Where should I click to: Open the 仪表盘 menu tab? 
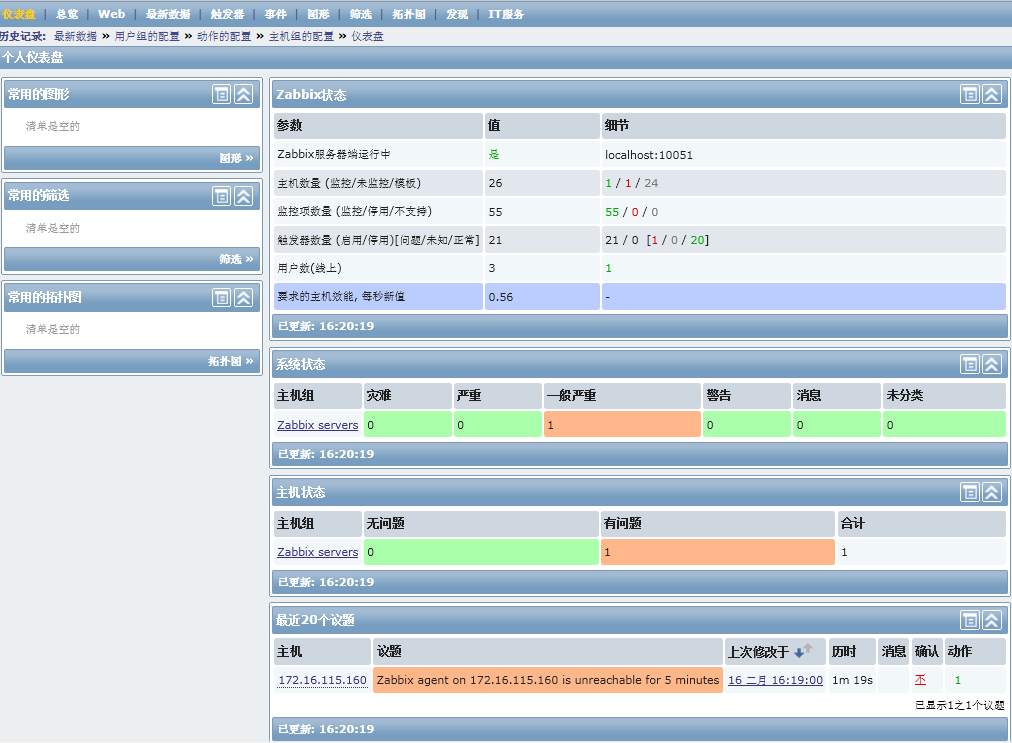[19, 14]
